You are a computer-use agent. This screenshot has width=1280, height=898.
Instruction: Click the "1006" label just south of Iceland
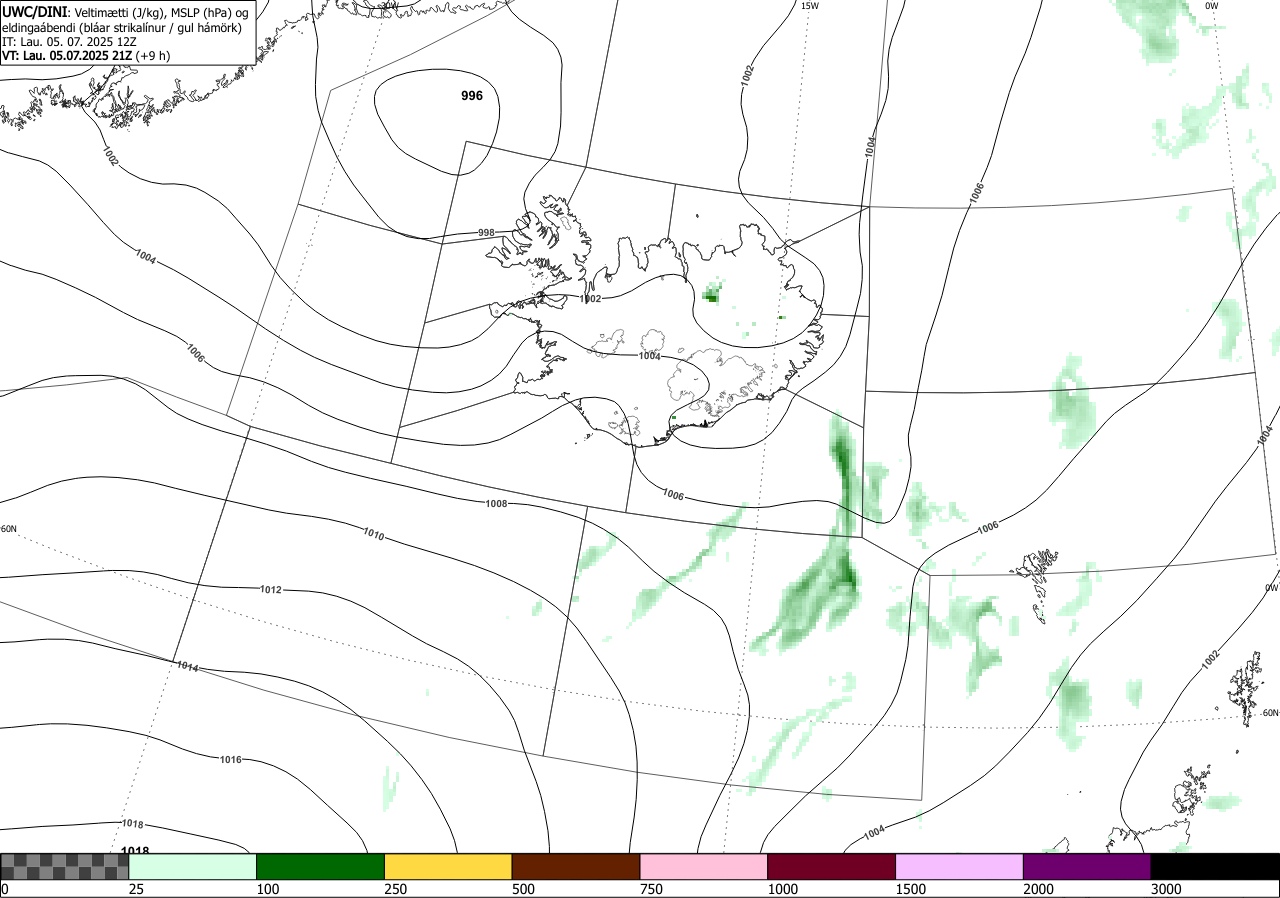(x=673, y=496)
